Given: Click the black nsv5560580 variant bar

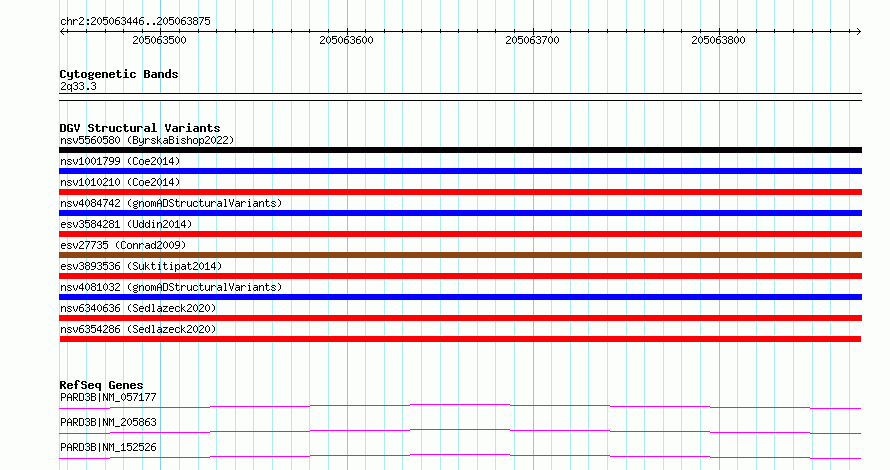Looking at the screenshot, I should [x=460, y=150].
